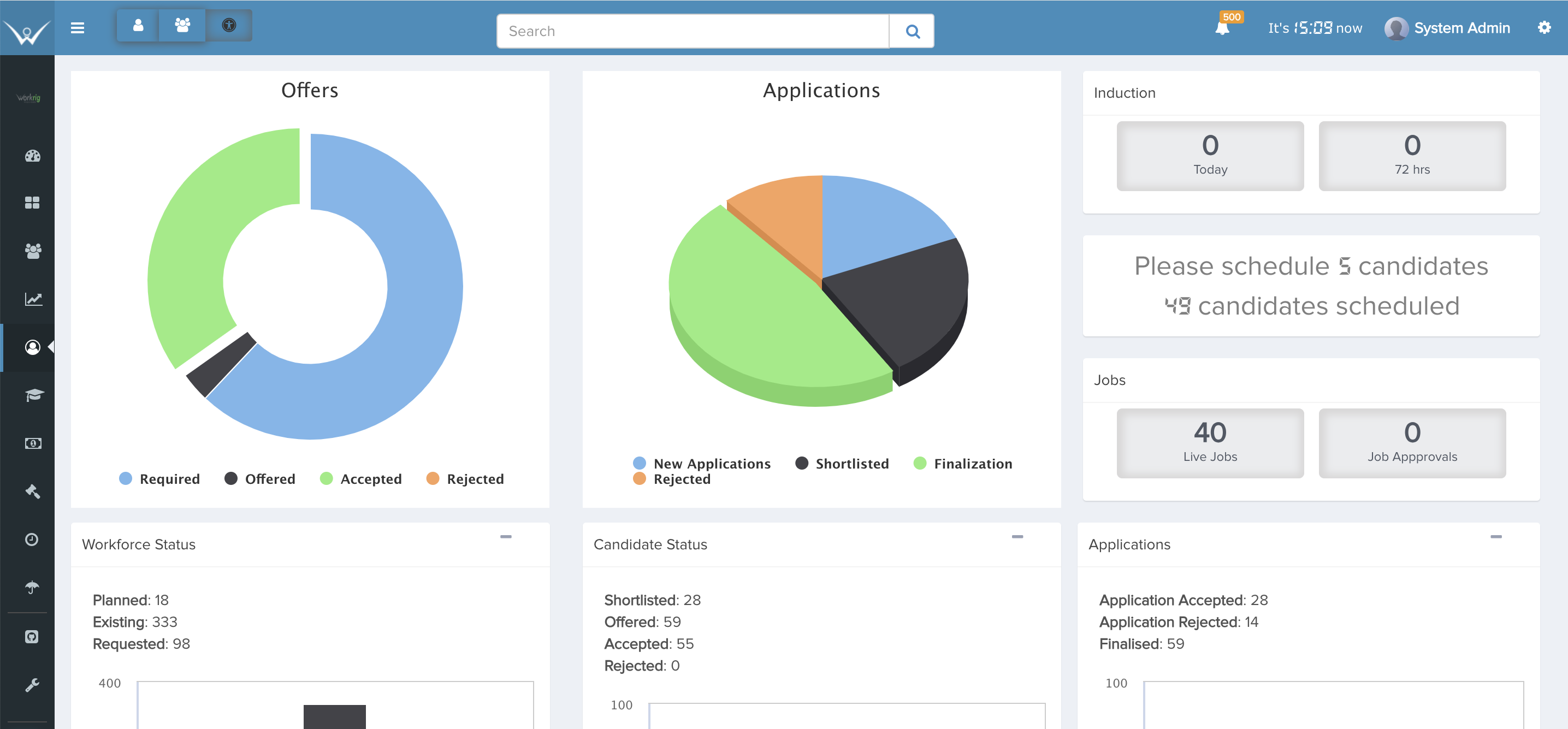
Task: Collapse the Candidate Status panel
Action: (x=1016, y=536)
